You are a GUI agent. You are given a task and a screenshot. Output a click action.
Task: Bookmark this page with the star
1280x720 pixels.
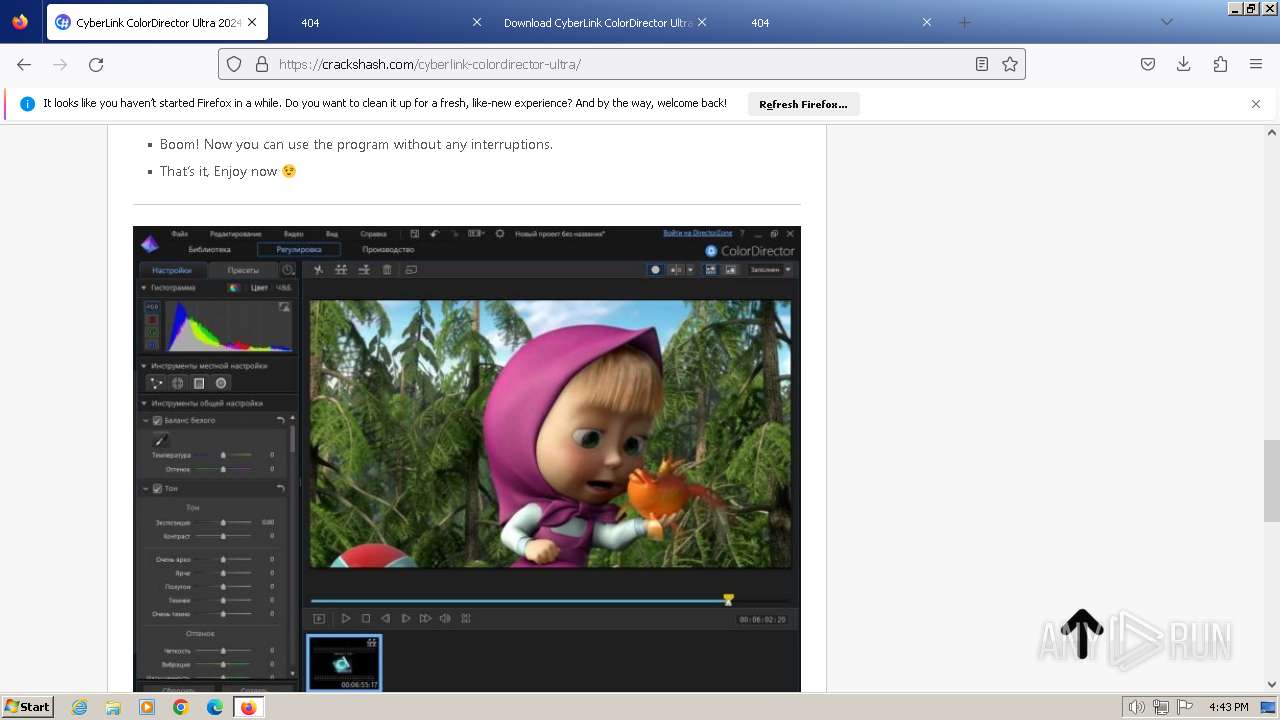pos(1010,64)
